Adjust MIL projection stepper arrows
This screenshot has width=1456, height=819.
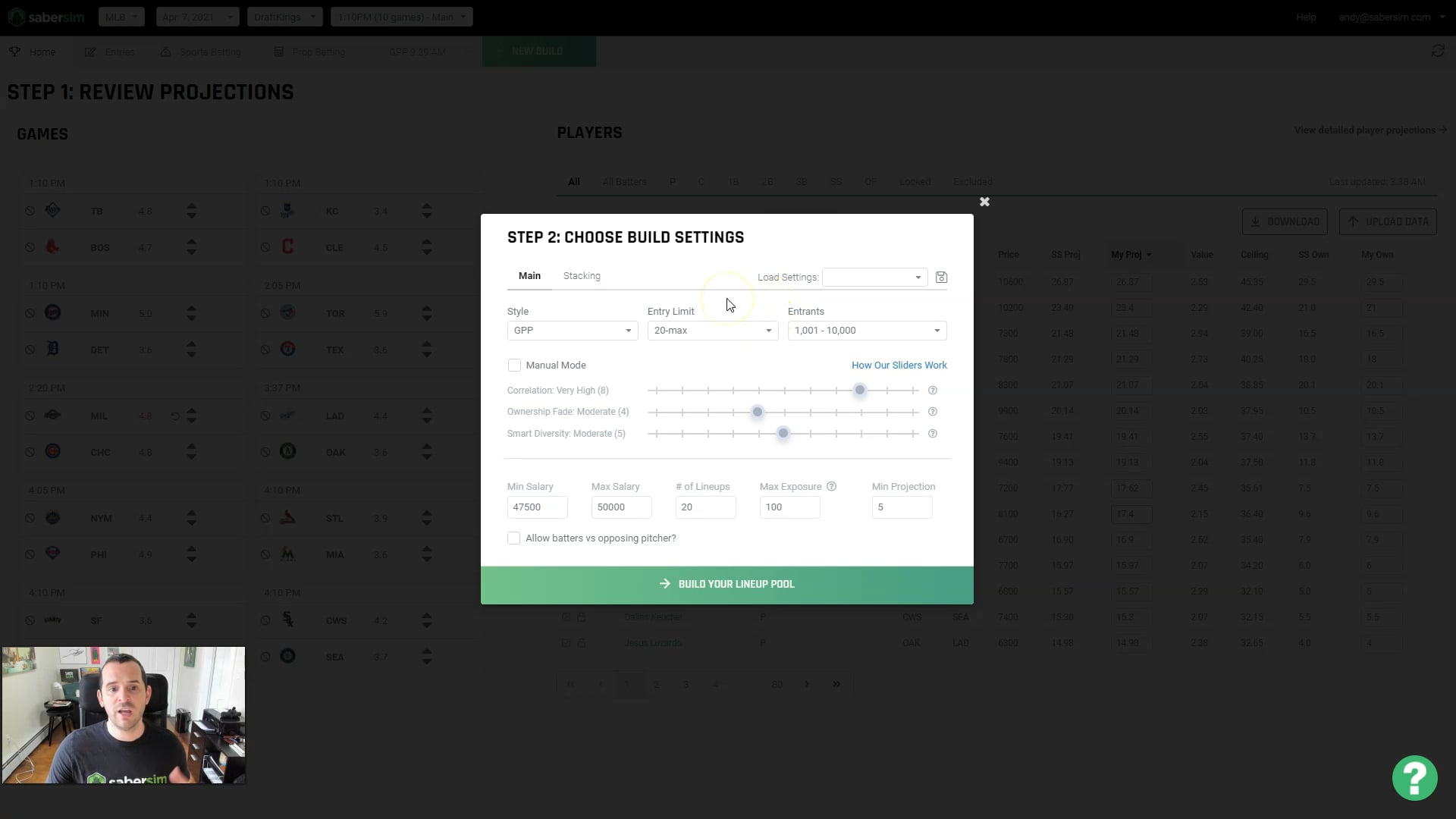coord(191,416)
